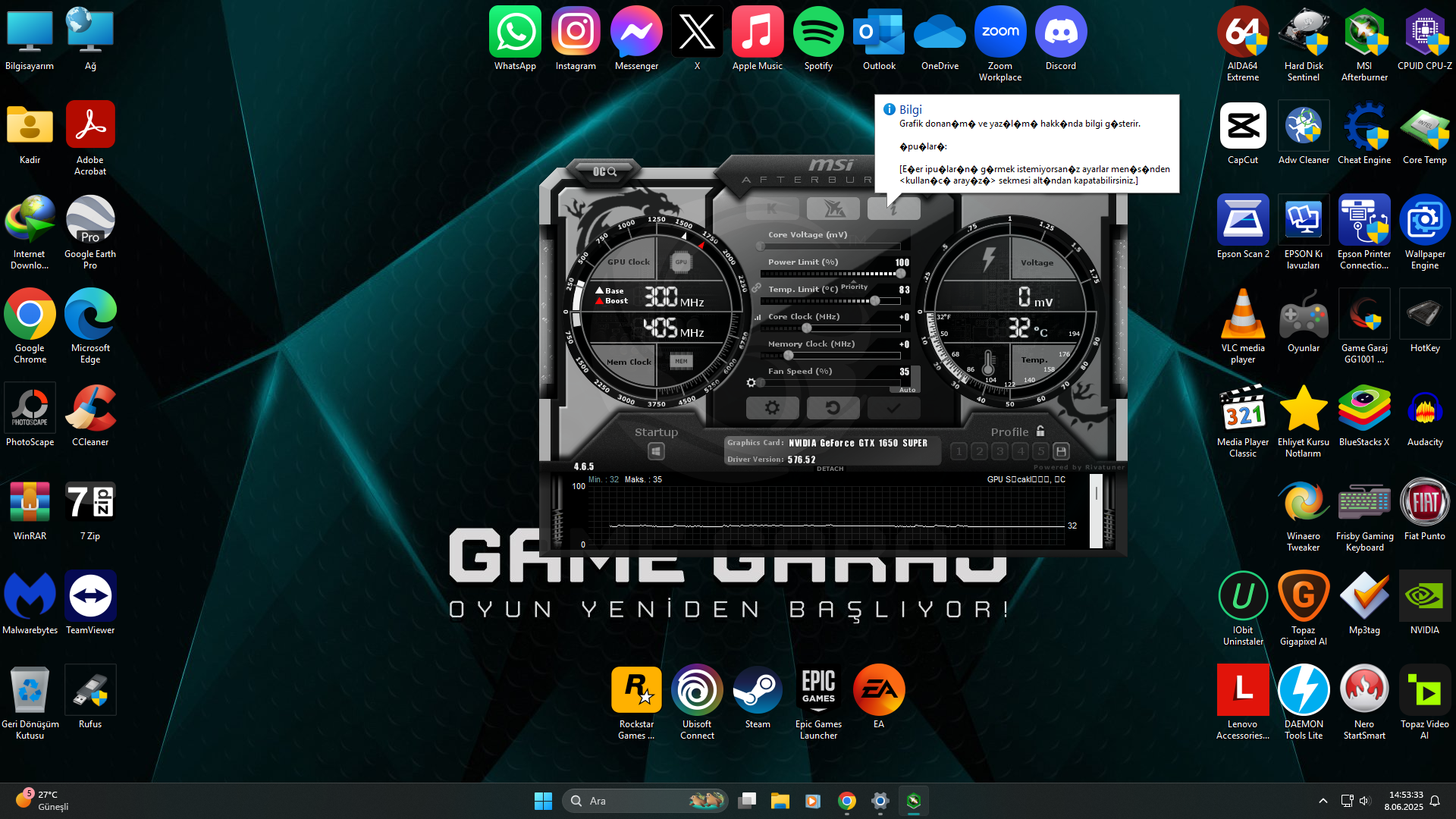Click the Fan Speed slider handle
This screenshot has height=819, width=1456.
pos(761,383)
